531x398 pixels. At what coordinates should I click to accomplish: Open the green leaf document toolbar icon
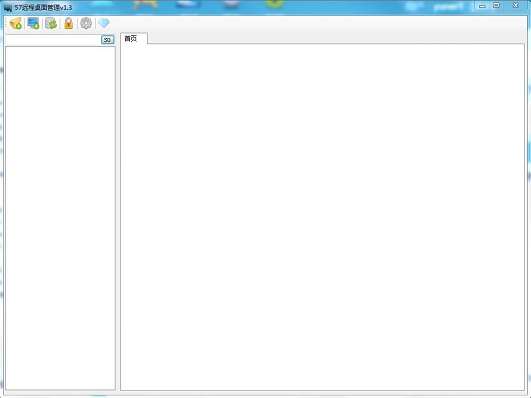click(x=51, y=23)
